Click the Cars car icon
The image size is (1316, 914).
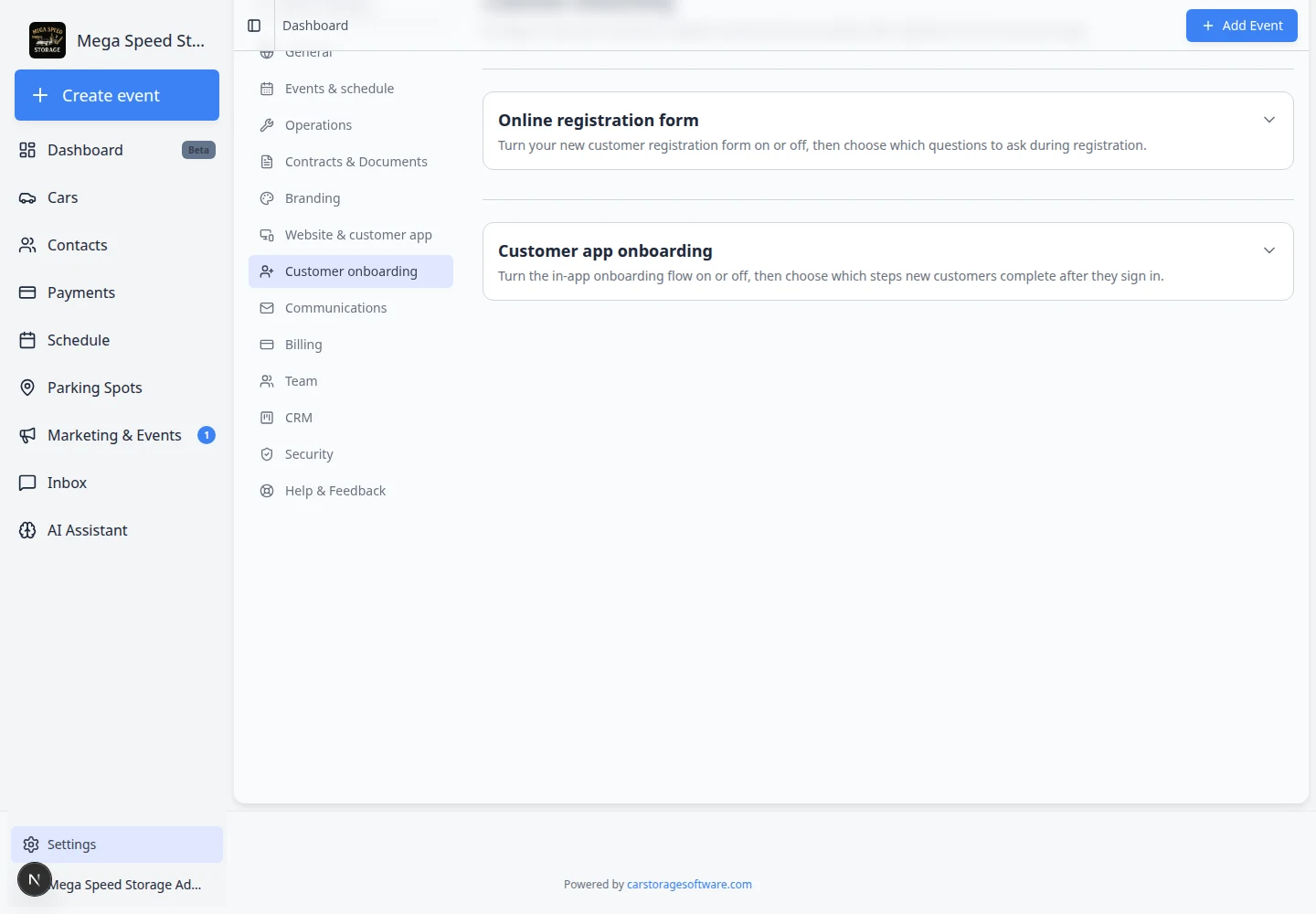[27, 197]
